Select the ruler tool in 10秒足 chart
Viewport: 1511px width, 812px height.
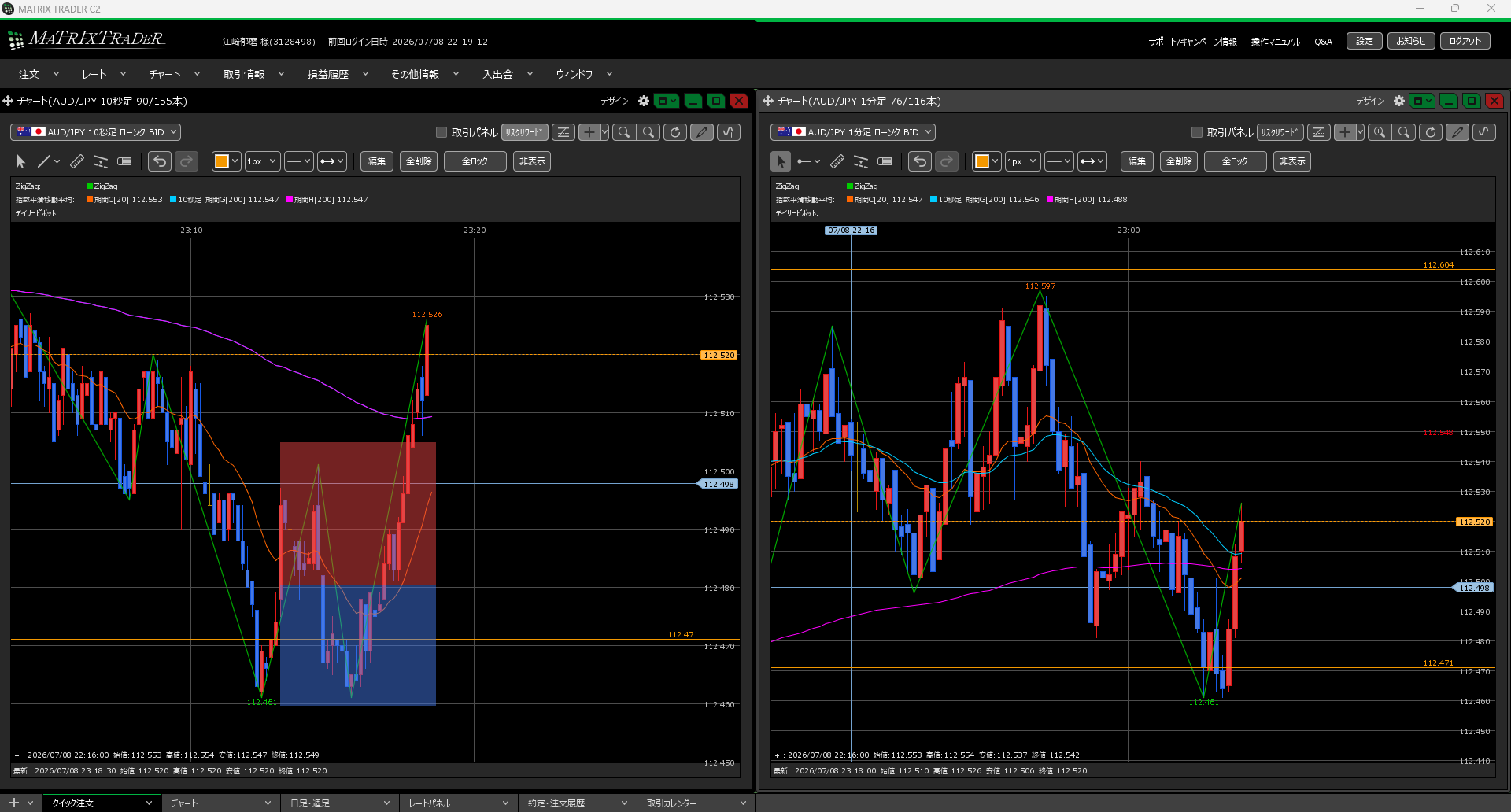pos(77,161)
